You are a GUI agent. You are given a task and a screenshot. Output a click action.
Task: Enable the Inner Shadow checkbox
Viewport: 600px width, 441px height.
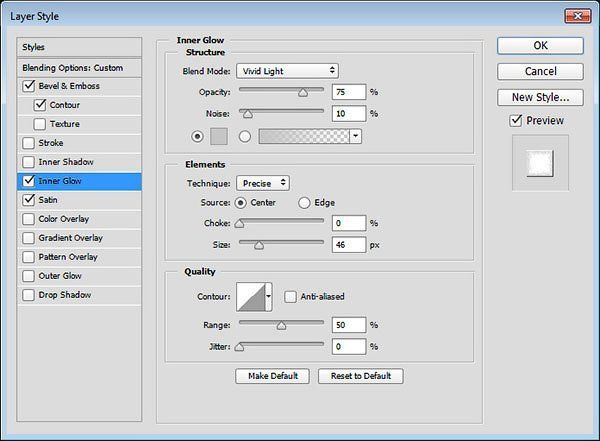pos(29,162)
